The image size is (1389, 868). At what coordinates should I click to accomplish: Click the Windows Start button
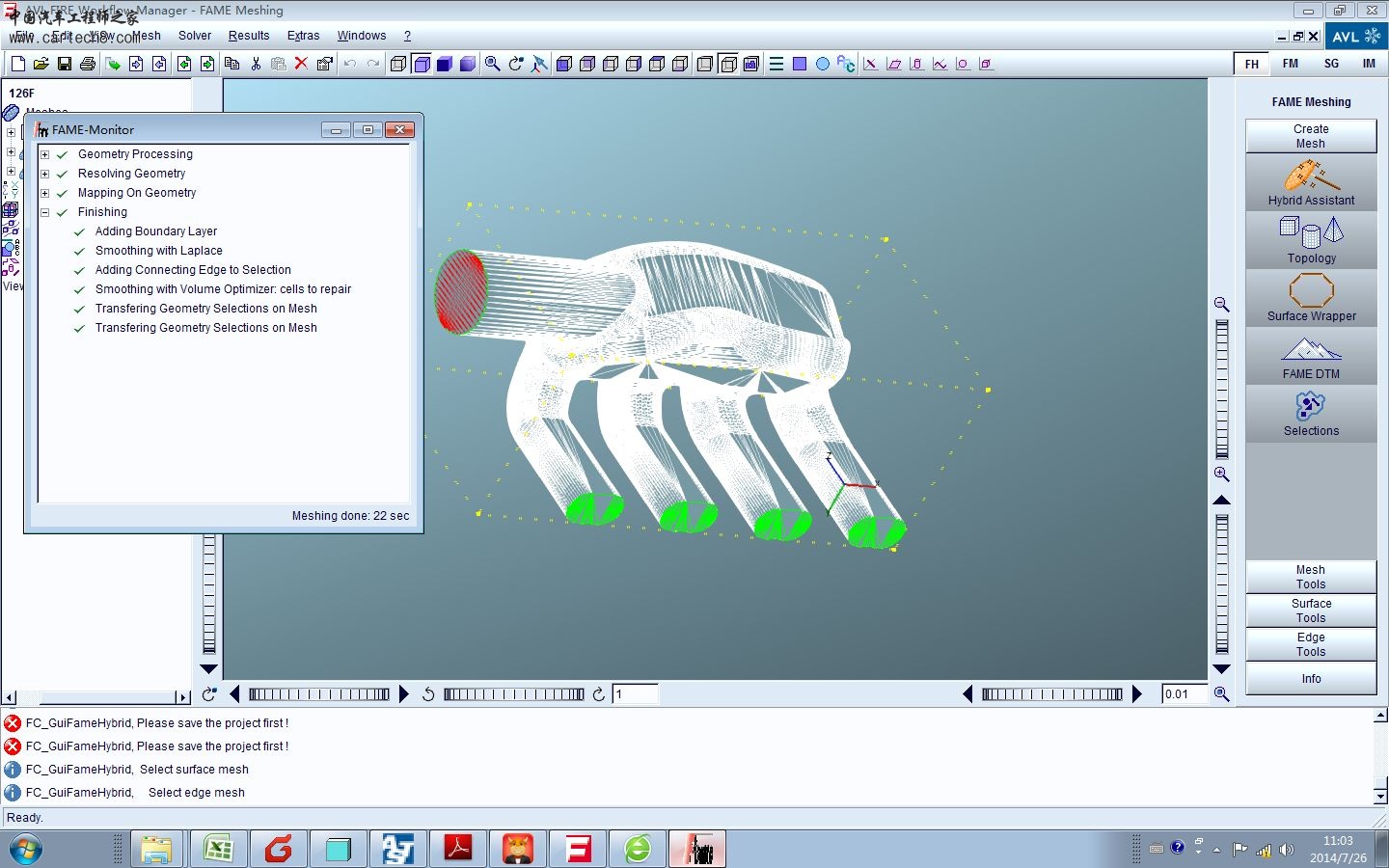tap(26, 850)
